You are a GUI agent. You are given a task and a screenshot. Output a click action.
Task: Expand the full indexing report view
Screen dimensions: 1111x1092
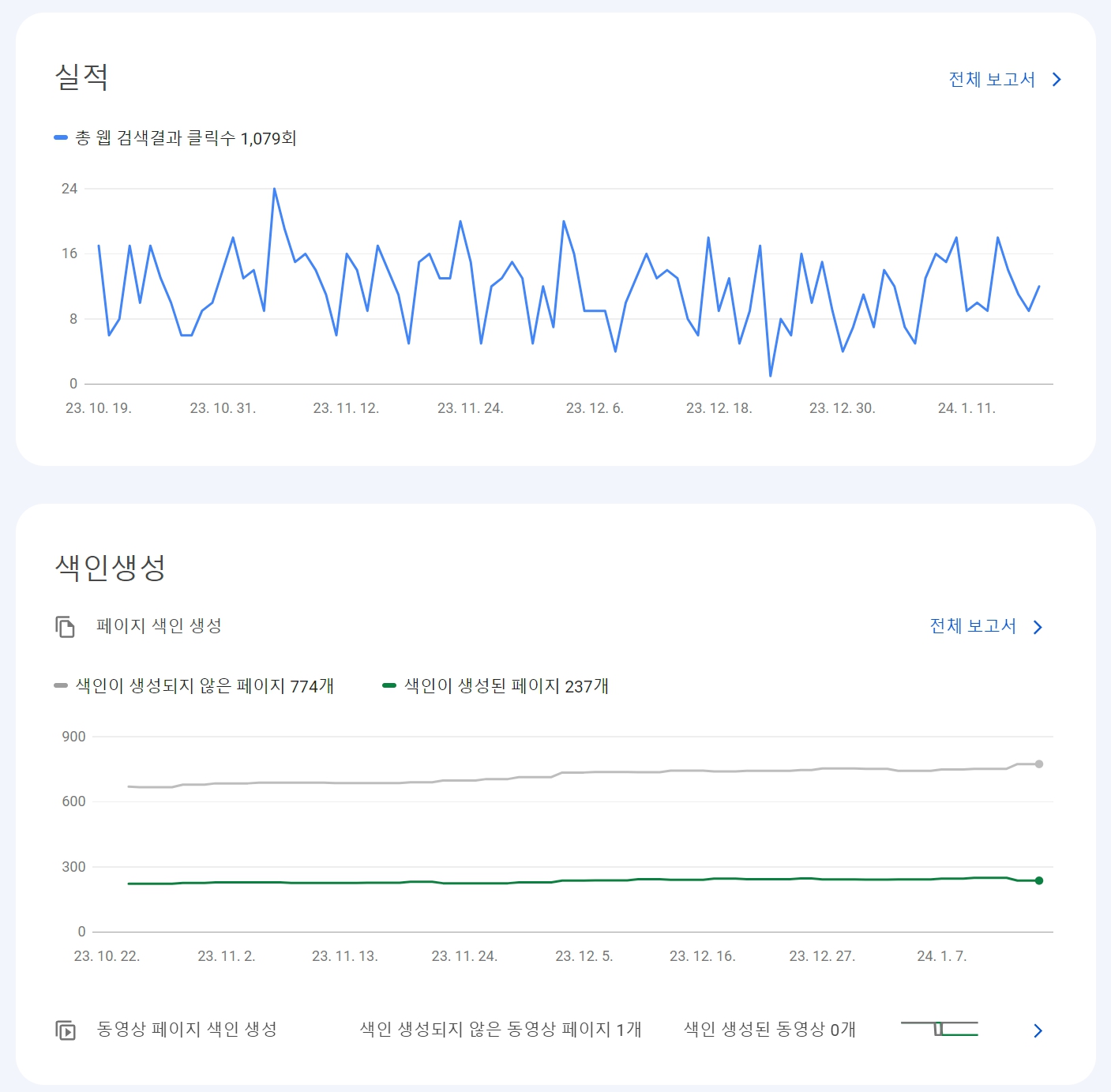point(973,627)
